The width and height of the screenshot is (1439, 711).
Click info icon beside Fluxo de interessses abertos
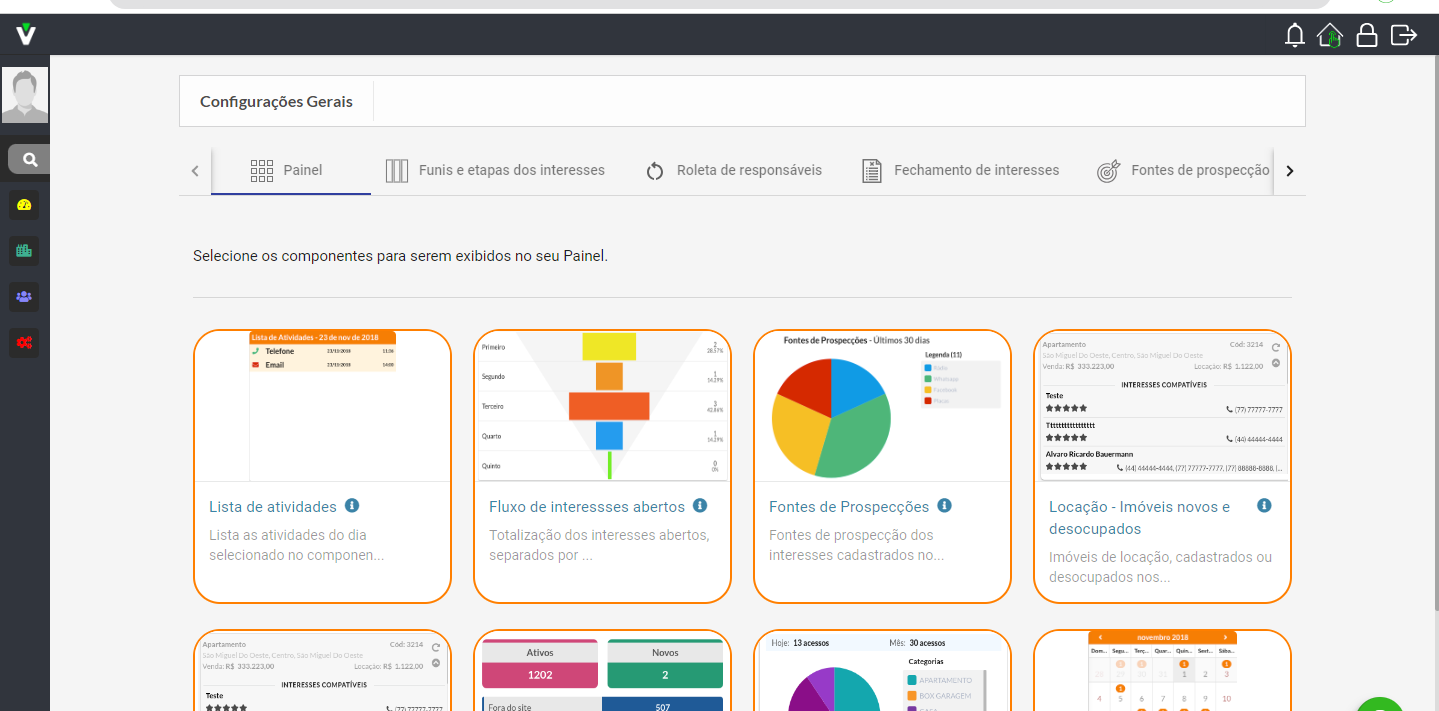pyautogui.click(x=700, y=506)
